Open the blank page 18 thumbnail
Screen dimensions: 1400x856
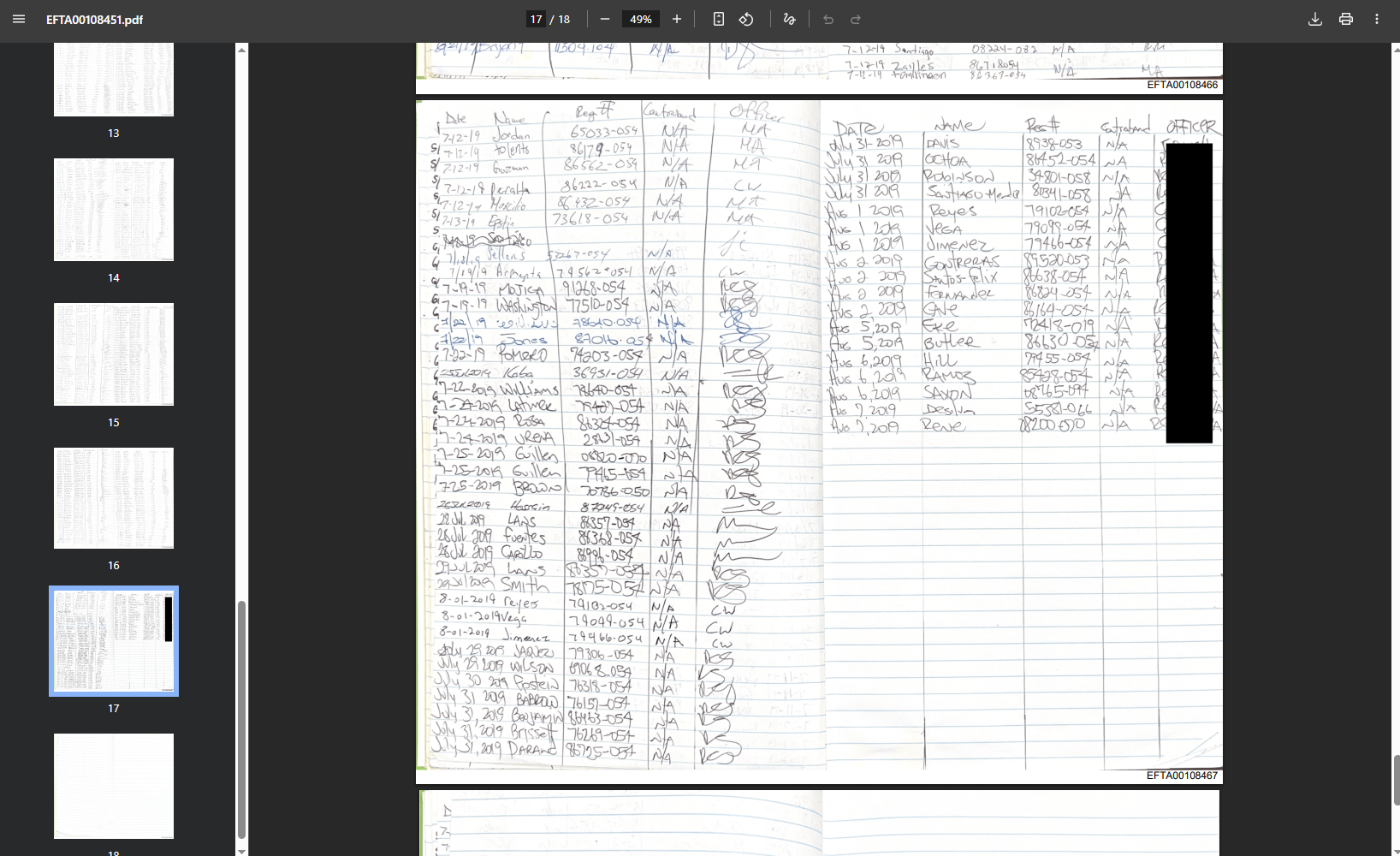point(114,786)
